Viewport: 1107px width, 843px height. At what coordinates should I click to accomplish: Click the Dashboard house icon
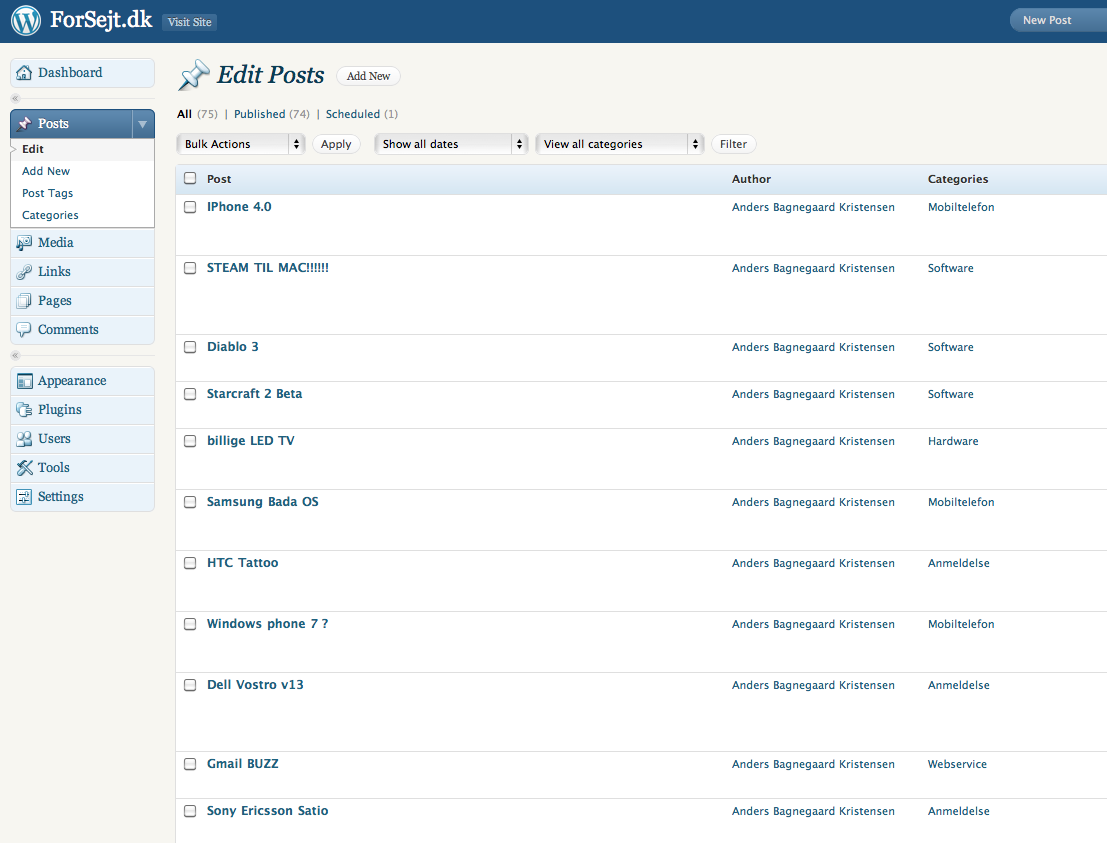24,73
